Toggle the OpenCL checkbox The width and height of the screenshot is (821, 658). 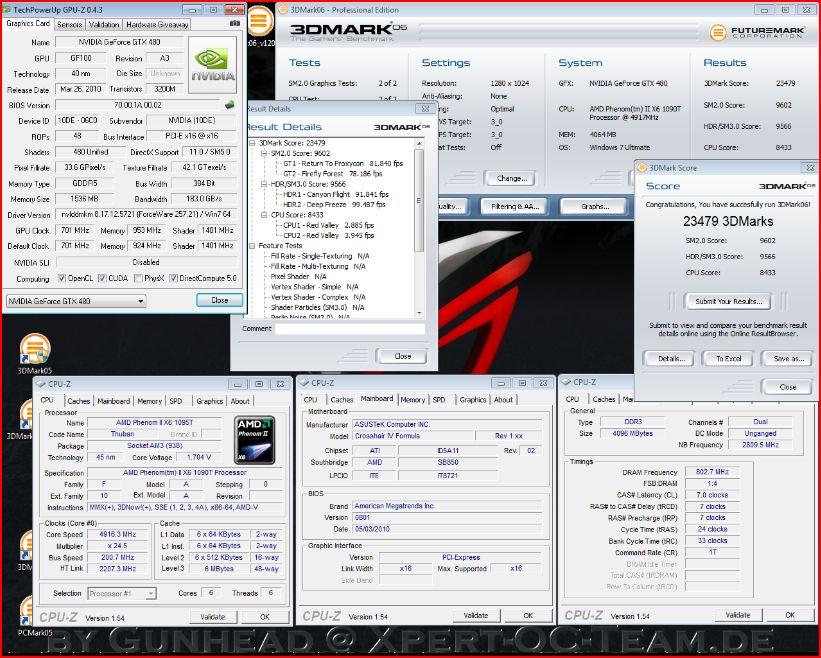(62, 278)
